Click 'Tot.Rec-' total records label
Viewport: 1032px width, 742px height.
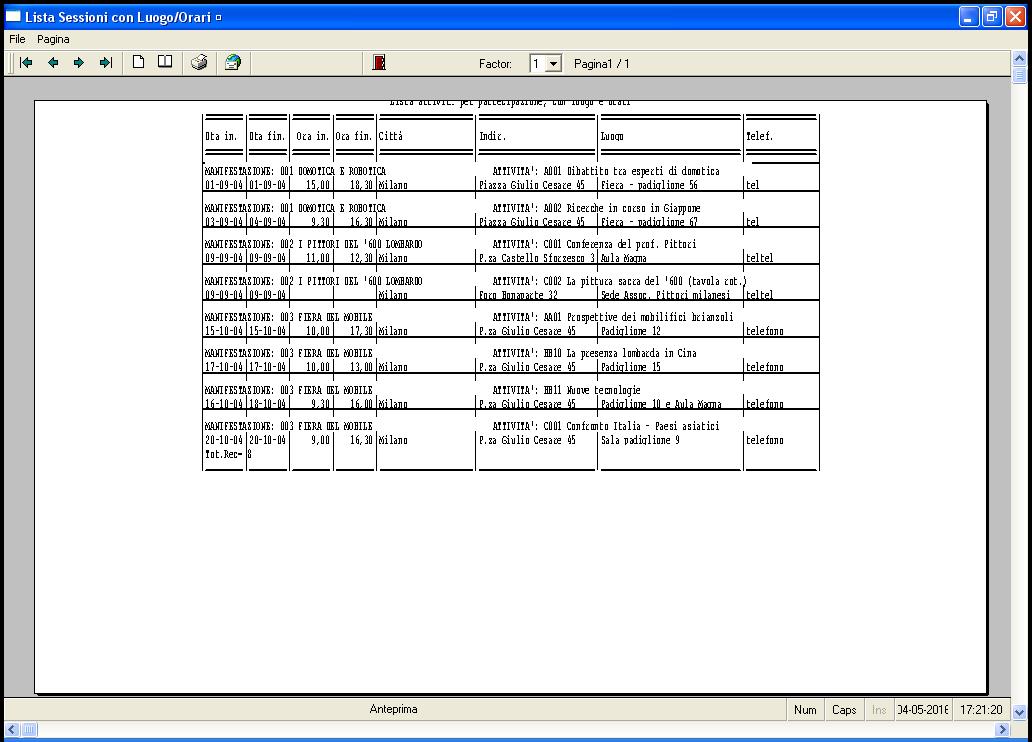(x=224, y=454)
